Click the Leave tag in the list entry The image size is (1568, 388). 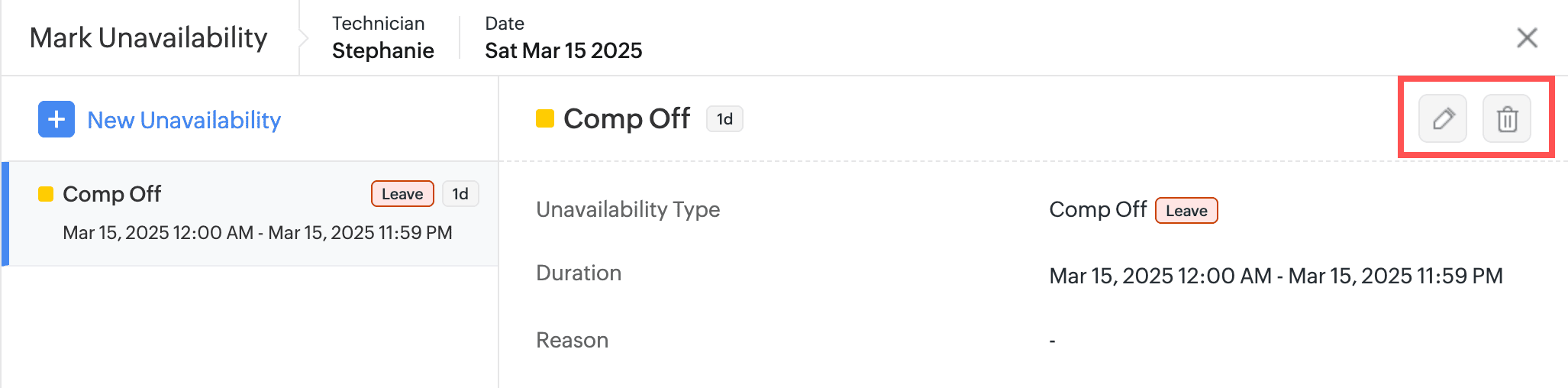pyautogui.click(x=402, y=194)
